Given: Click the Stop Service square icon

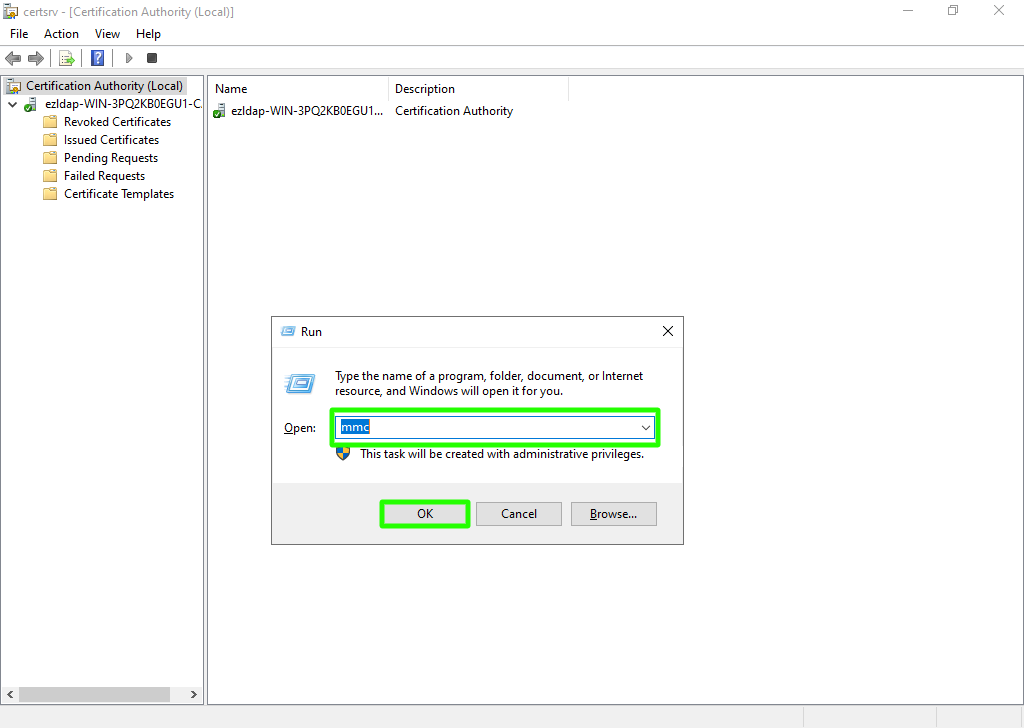Looking at the screenshot, I should (x=152, y=58).
